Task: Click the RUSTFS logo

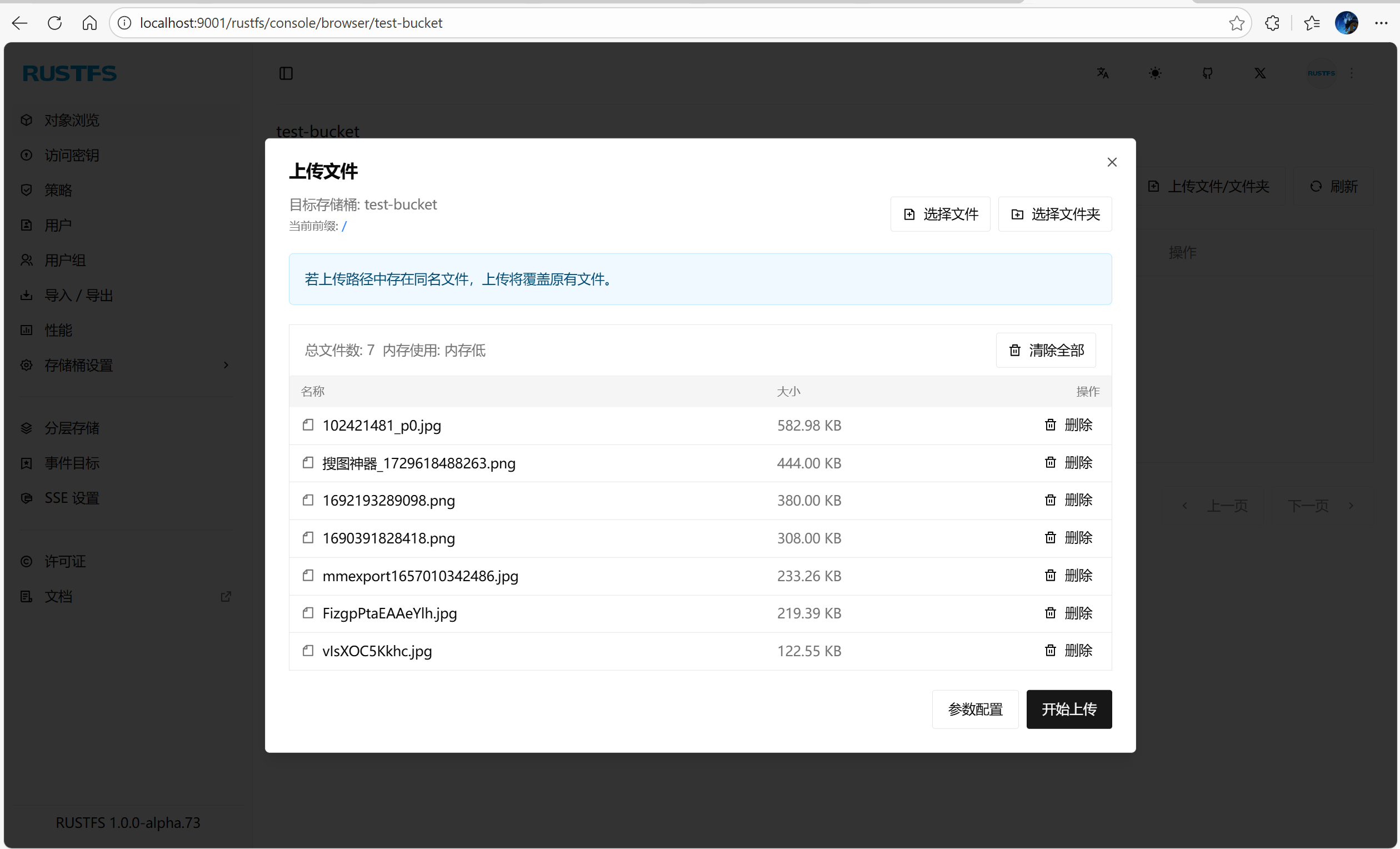Action: point(70,73)
